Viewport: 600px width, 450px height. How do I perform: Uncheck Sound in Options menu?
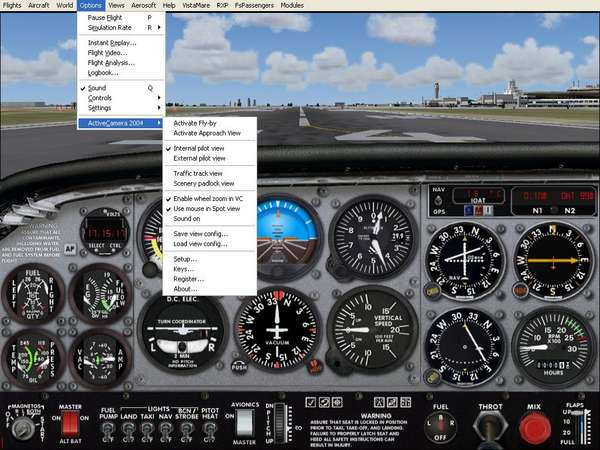(x=121, y=88)
